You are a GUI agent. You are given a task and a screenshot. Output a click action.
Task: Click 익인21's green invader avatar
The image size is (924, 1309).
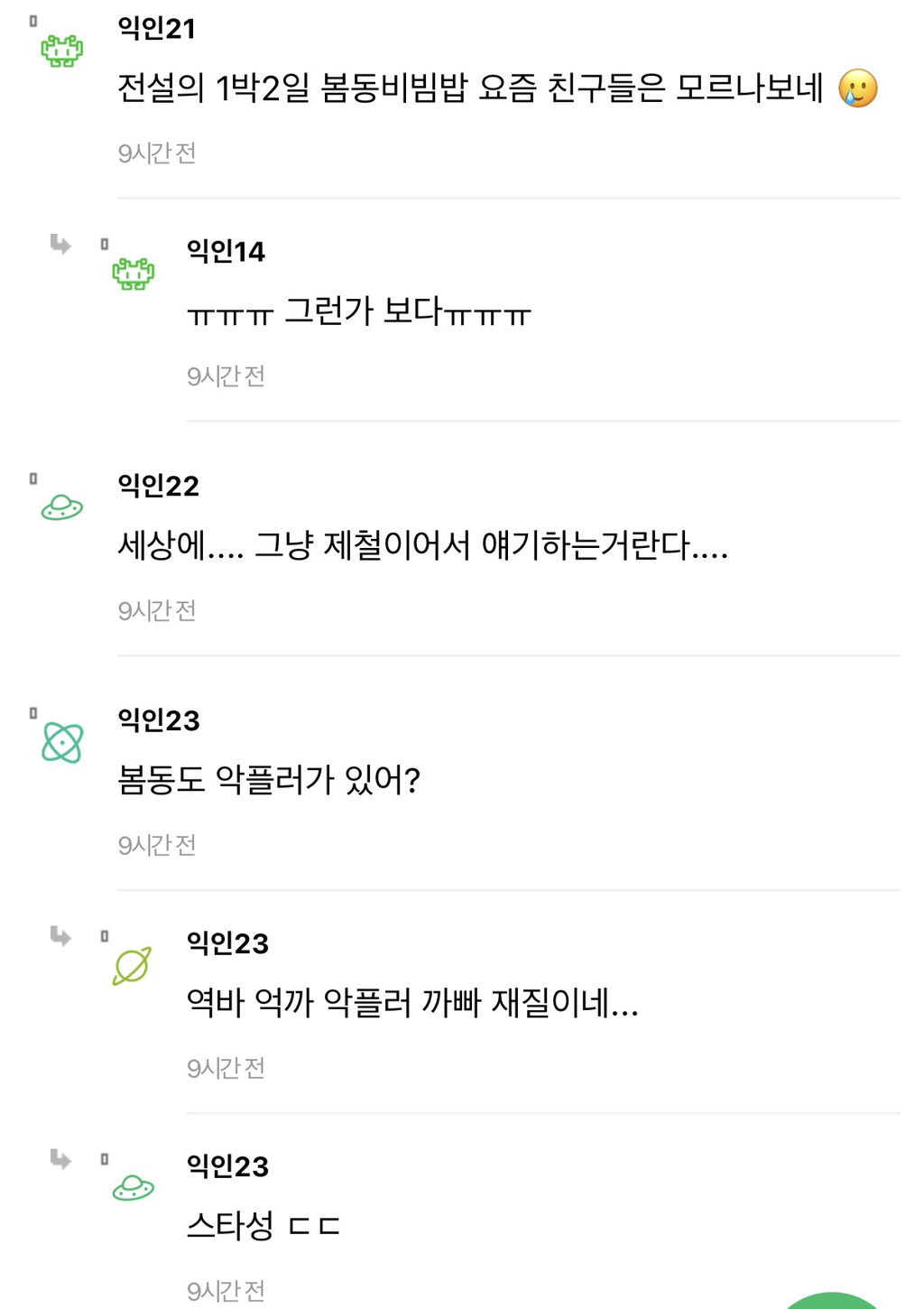(x=61, y=51)
